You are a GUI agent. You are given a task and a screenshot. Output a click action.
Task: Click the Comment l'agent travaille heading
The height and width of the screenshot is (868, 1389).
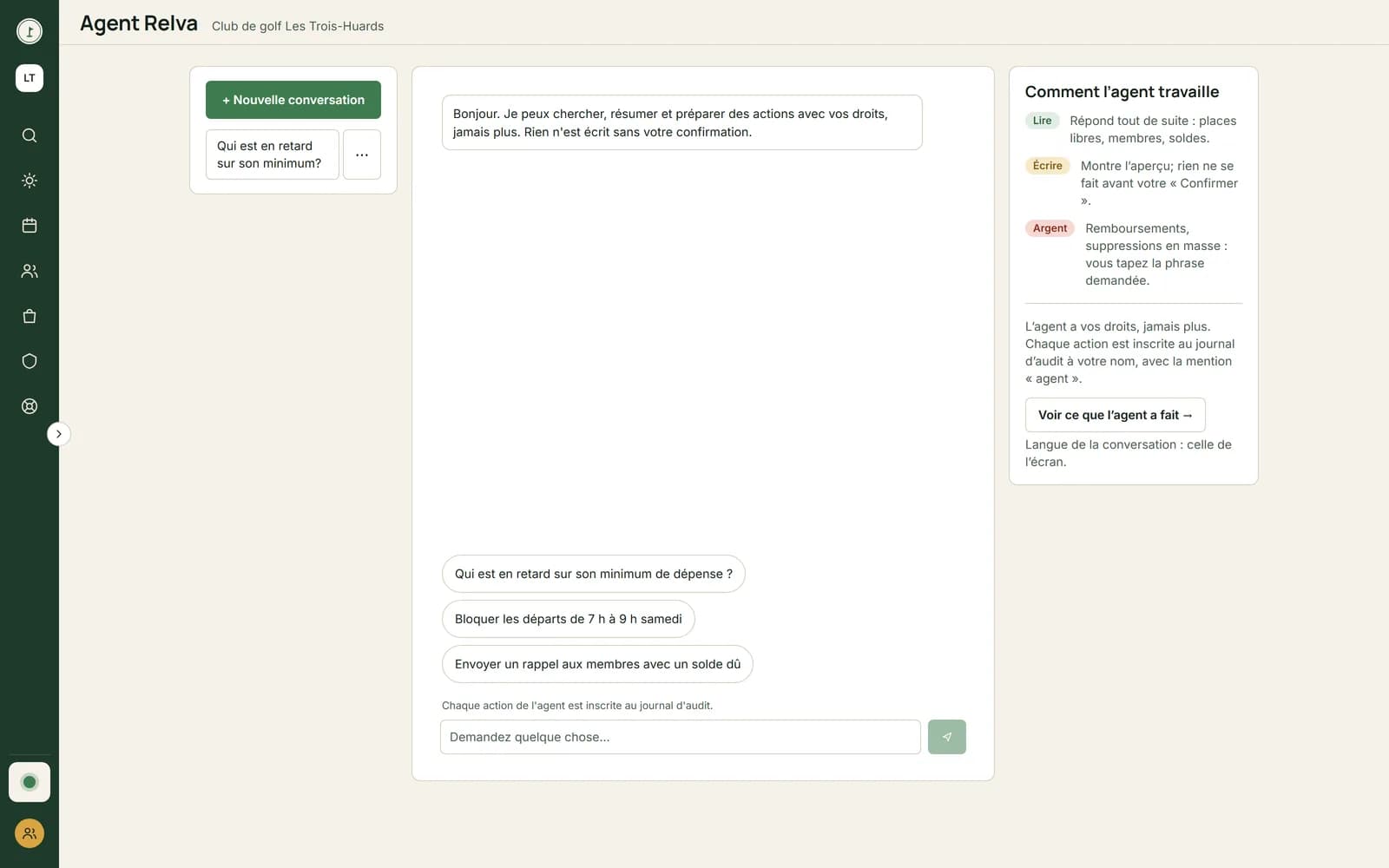point(1122,92)
